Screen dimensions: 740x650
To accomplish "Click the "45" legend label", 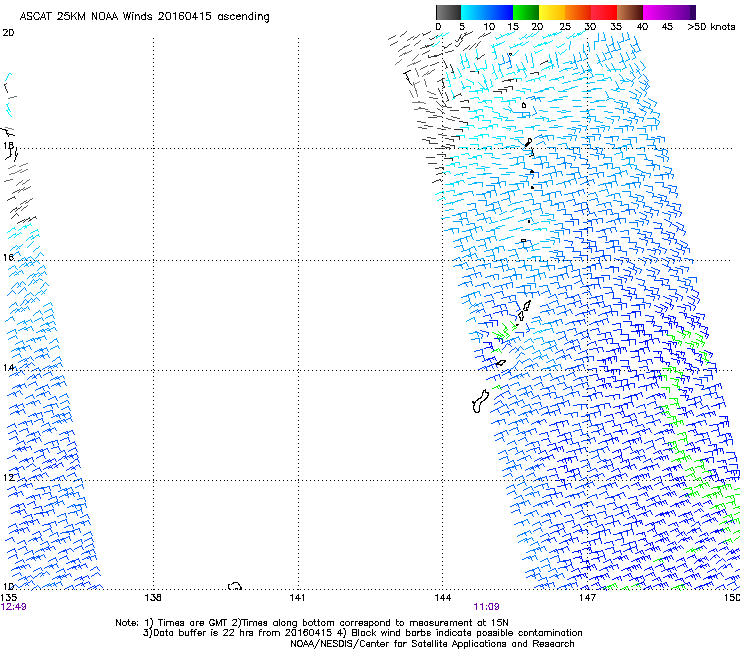I will tap(667, 27).
